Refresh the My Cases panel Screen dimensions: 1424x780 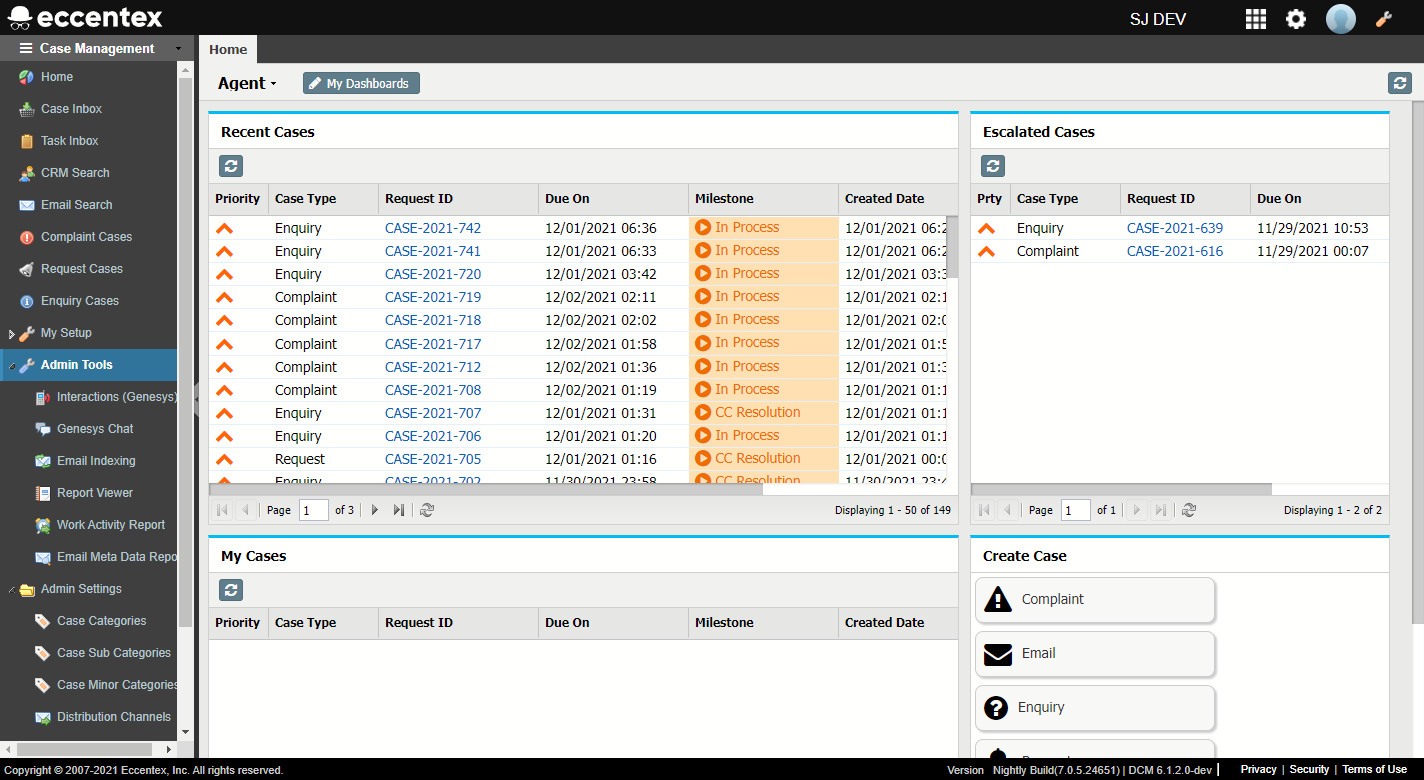[x=231, y=590]
